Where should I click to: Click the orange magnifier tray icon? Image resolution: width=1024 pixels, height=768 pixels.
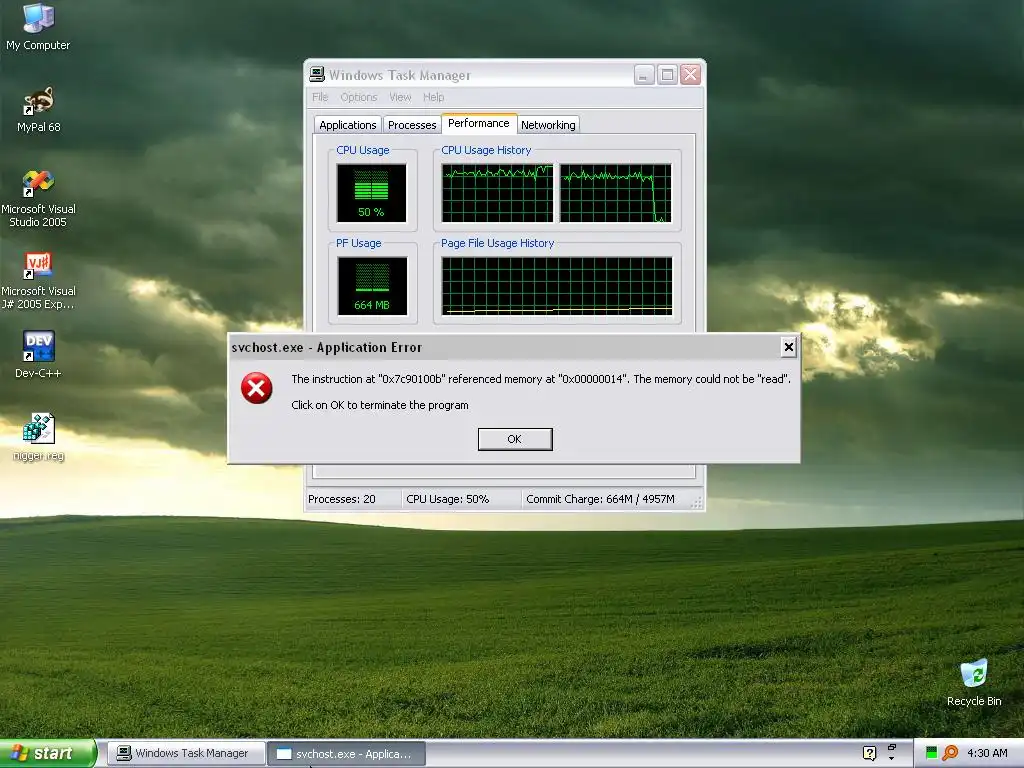tap(950, 753)
